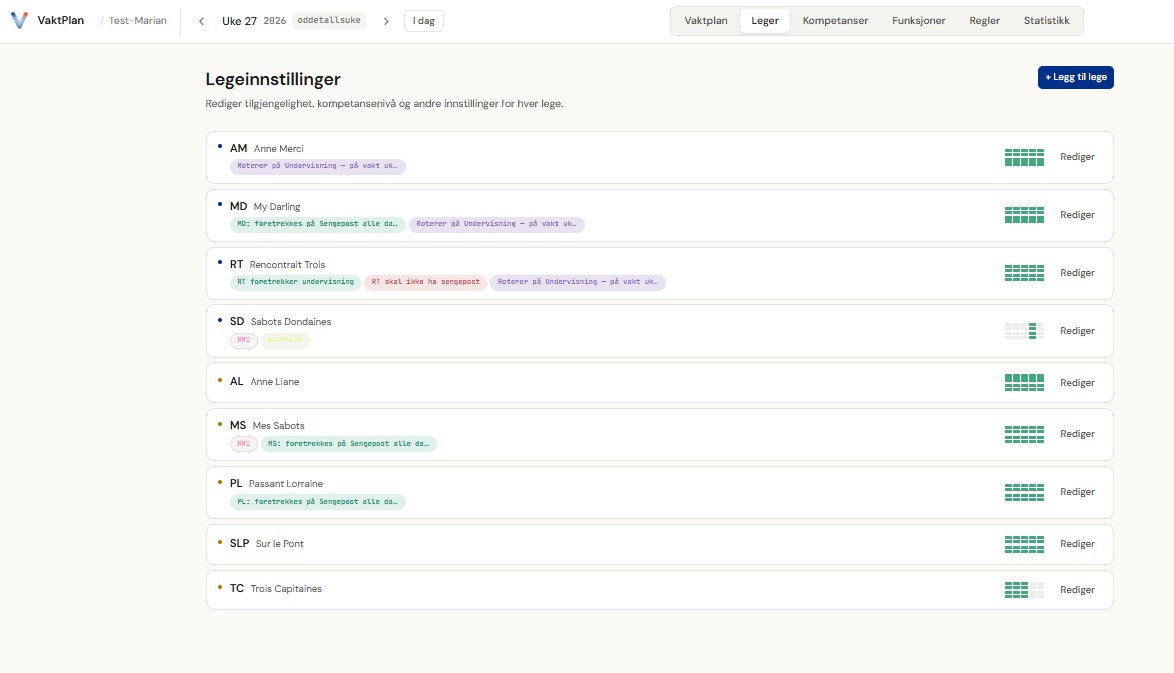
Task: Click Rediger for Mes Sabots
Action: tap(1077, 434)
